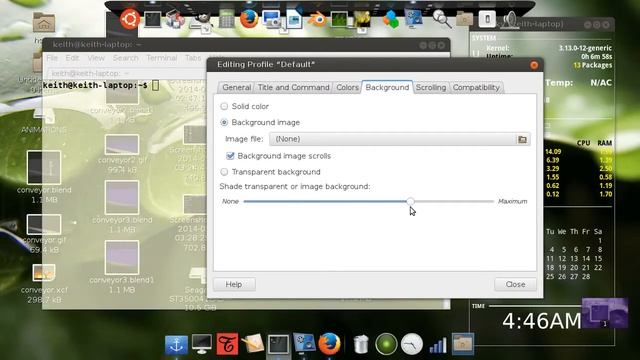The width and height of the screenshot is (640, 360).
Task: Click the terminal icon in the bottom dock
Action: (x=278, y=344)
